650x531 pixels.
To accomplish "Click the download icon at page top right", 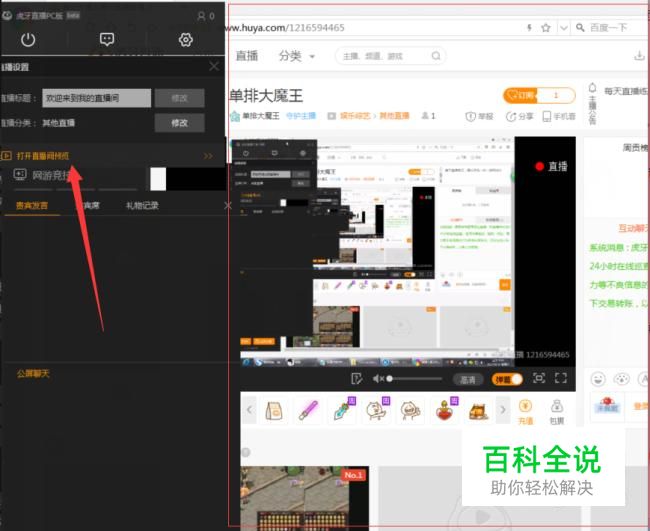I will point(640,56).
